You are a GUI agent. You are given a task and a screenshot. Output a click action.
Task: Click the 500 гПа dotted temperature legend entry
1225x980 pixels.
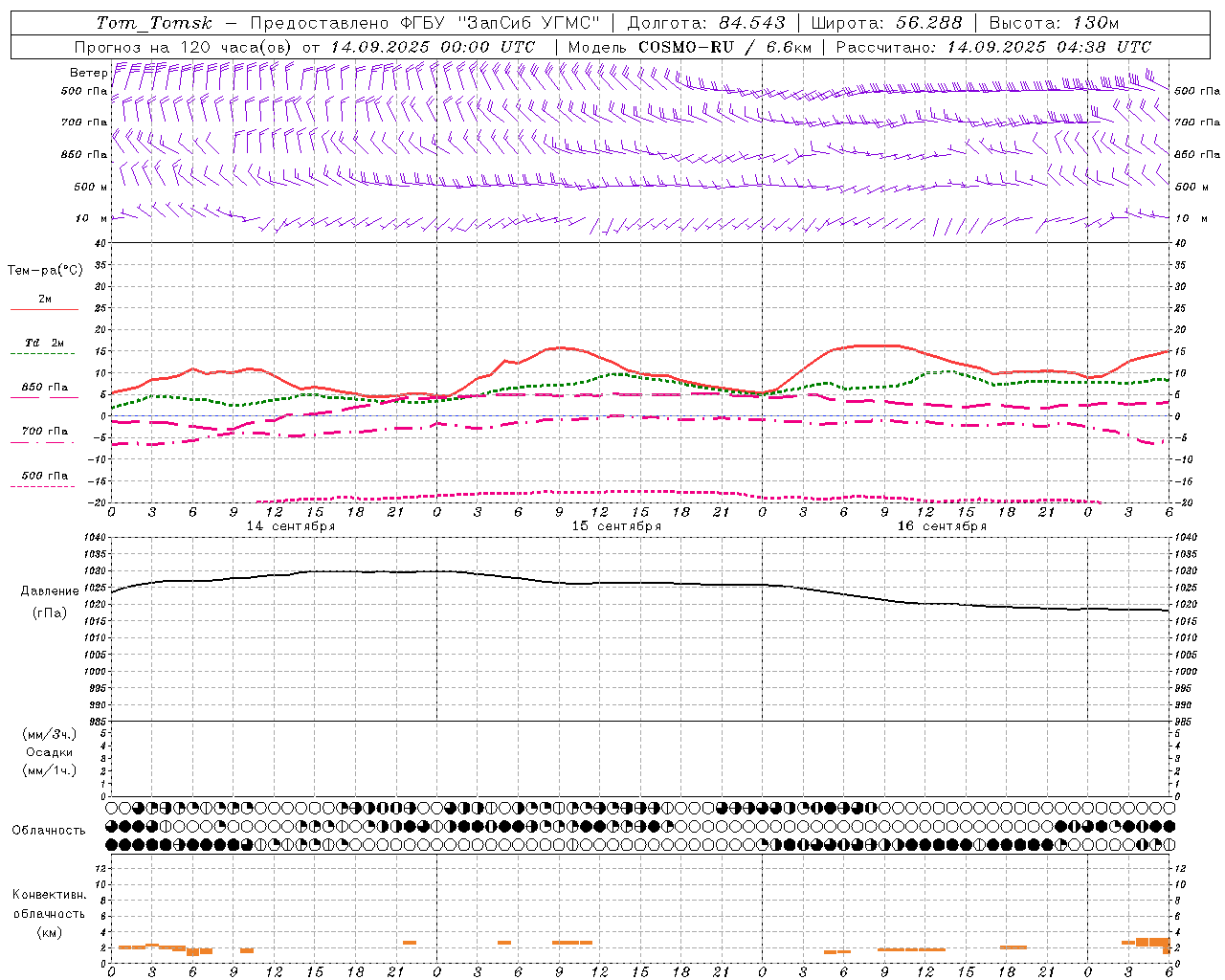44,476
